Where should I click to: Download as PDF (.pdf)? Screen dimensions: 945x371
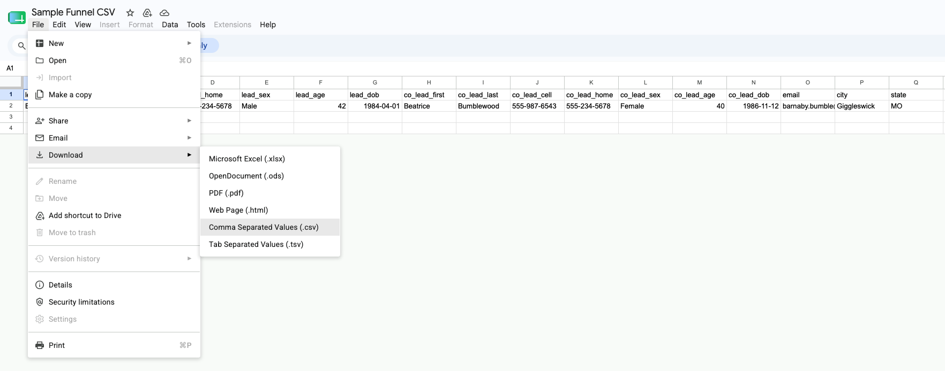[x=270, y=193]
